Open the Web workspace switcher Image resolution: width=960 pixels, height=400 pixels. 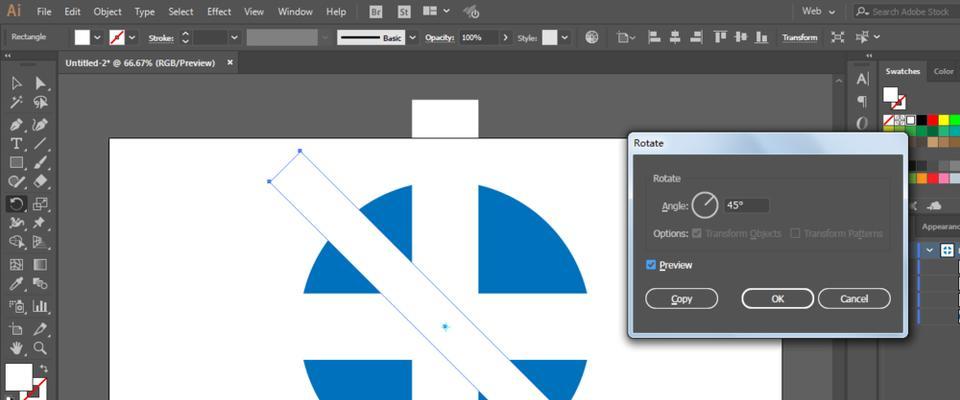819,11
